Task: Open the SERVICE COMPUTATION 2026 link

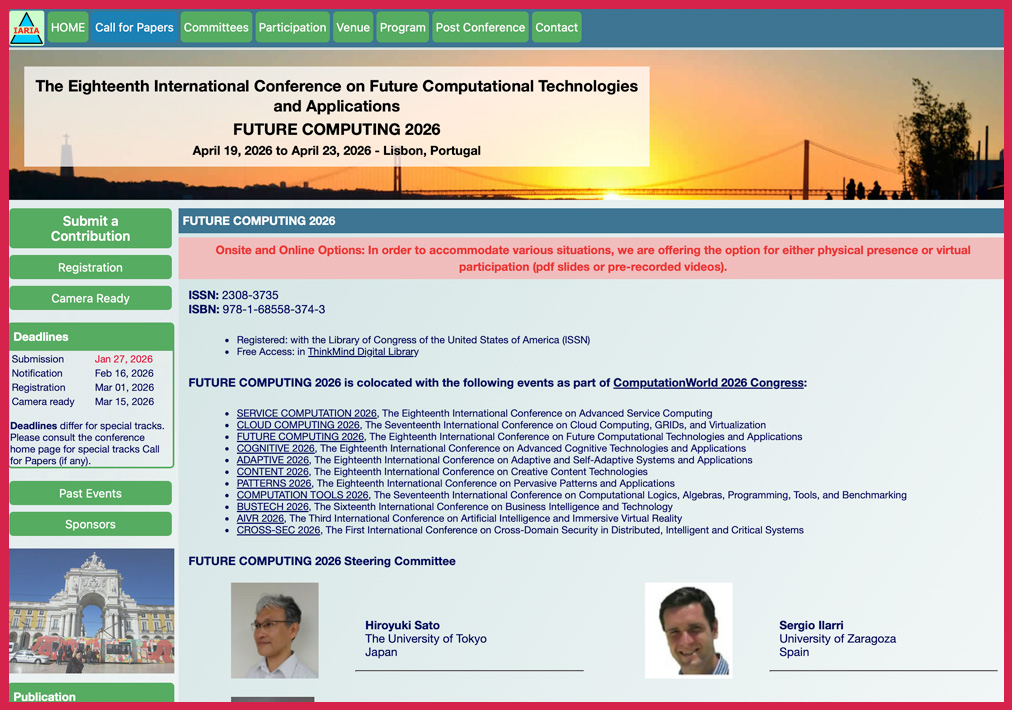Action: click(x=307, y=413)
